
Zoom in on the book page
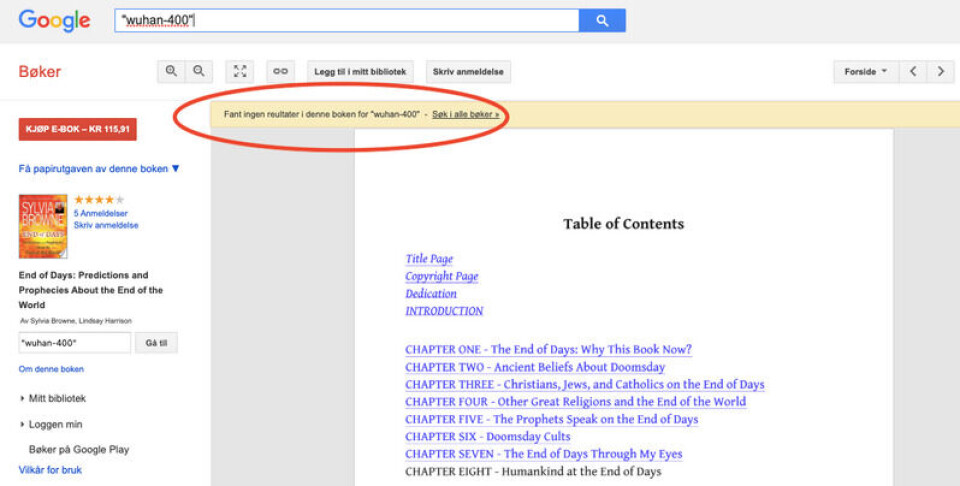click(171, 71)
